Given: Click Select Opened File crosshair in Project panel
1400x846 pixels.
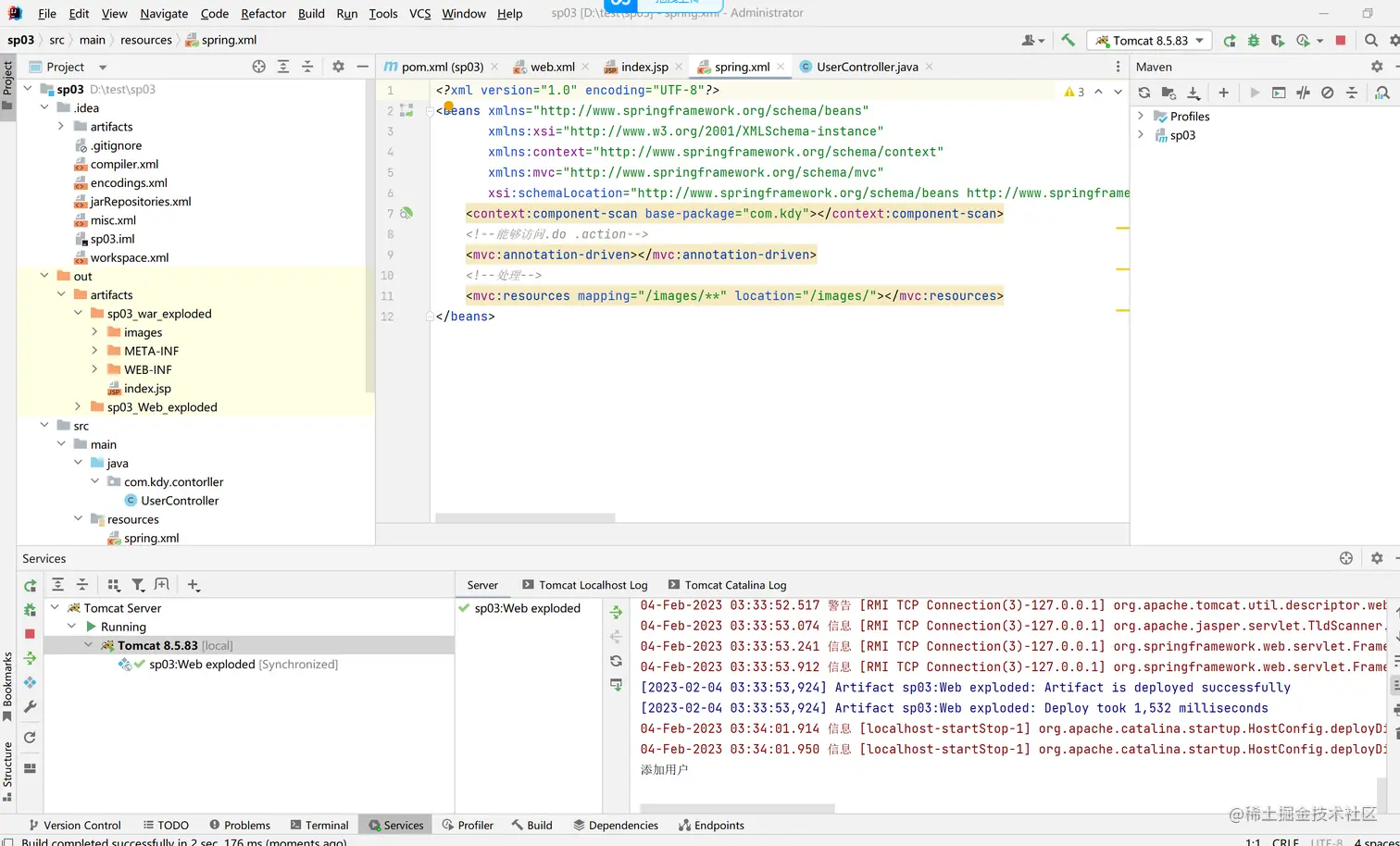Looking at the screenshot, I should (x=259, y=67).
